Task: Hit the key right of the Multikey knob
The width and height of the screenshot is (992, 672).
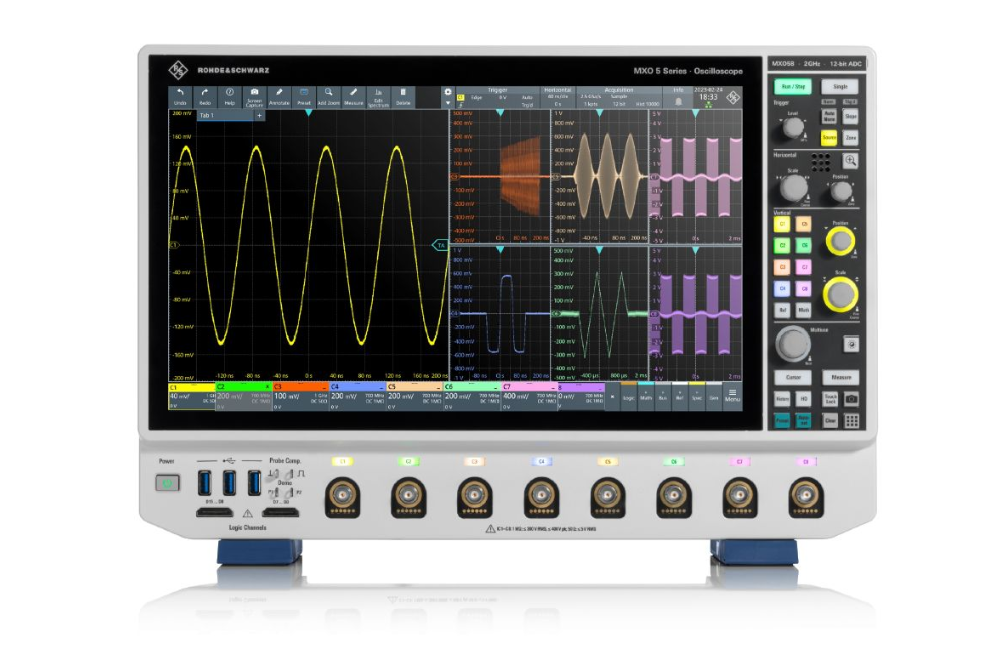Action: click(851, 344)
